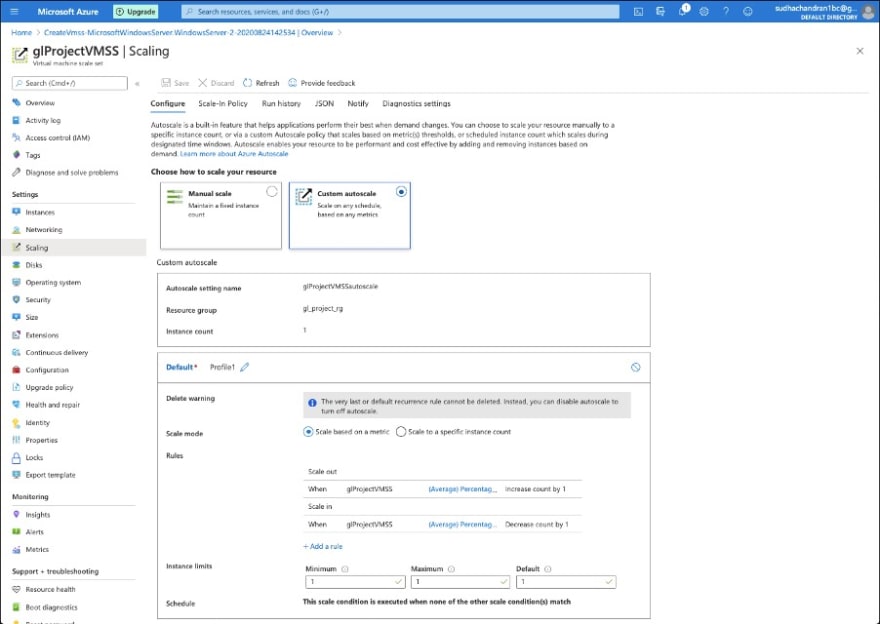The image size is (880, 624).
Task: Open Disks under Settings
Action: click(34, 265)
